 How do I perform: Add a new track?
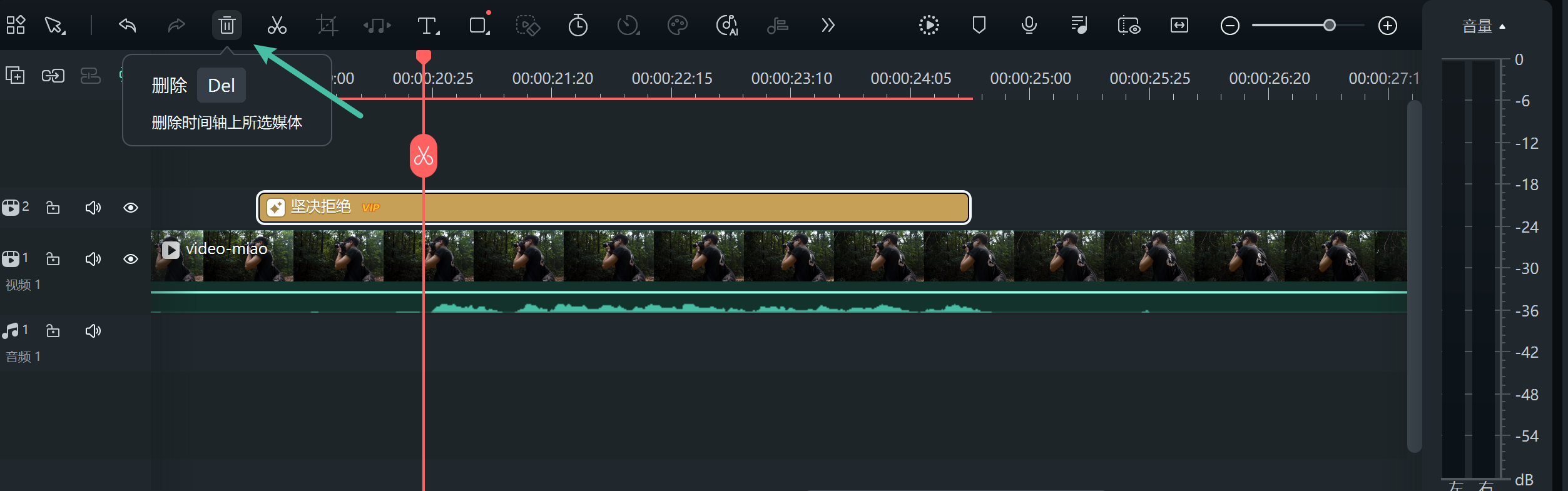click(x=15, y=75)
